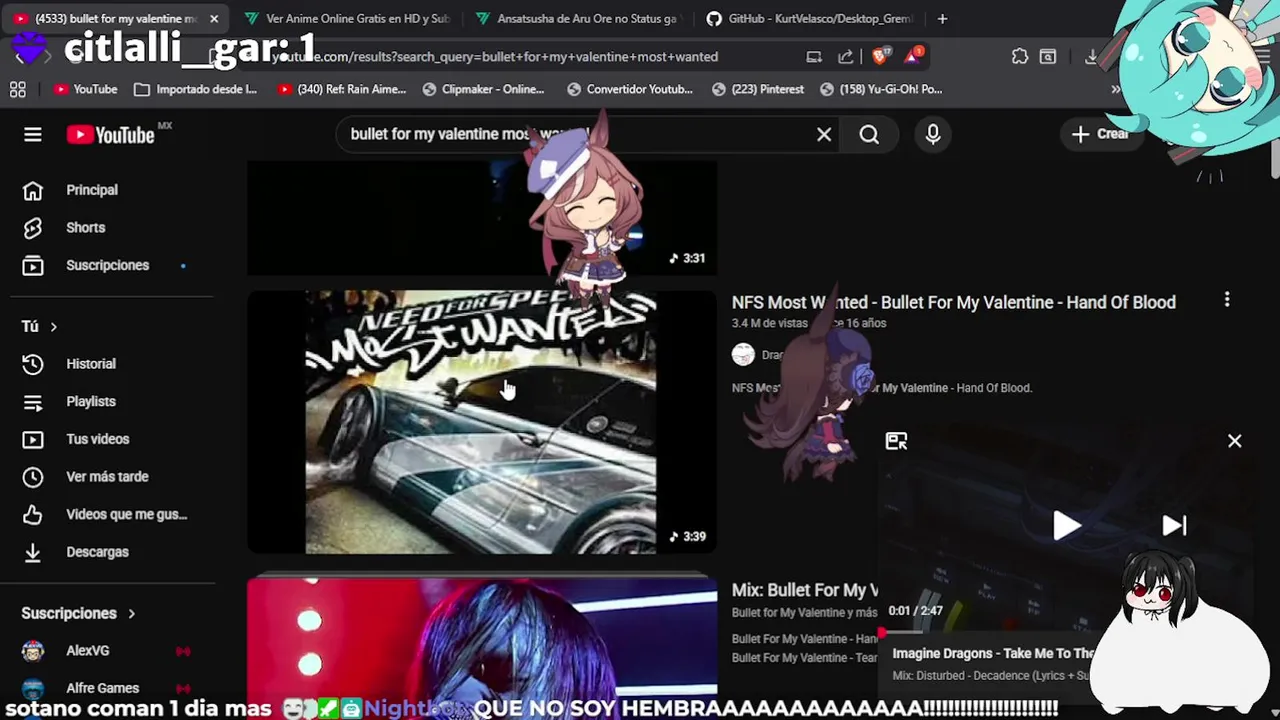Open the (223) Pinterest bookmark

coord(758,89)
